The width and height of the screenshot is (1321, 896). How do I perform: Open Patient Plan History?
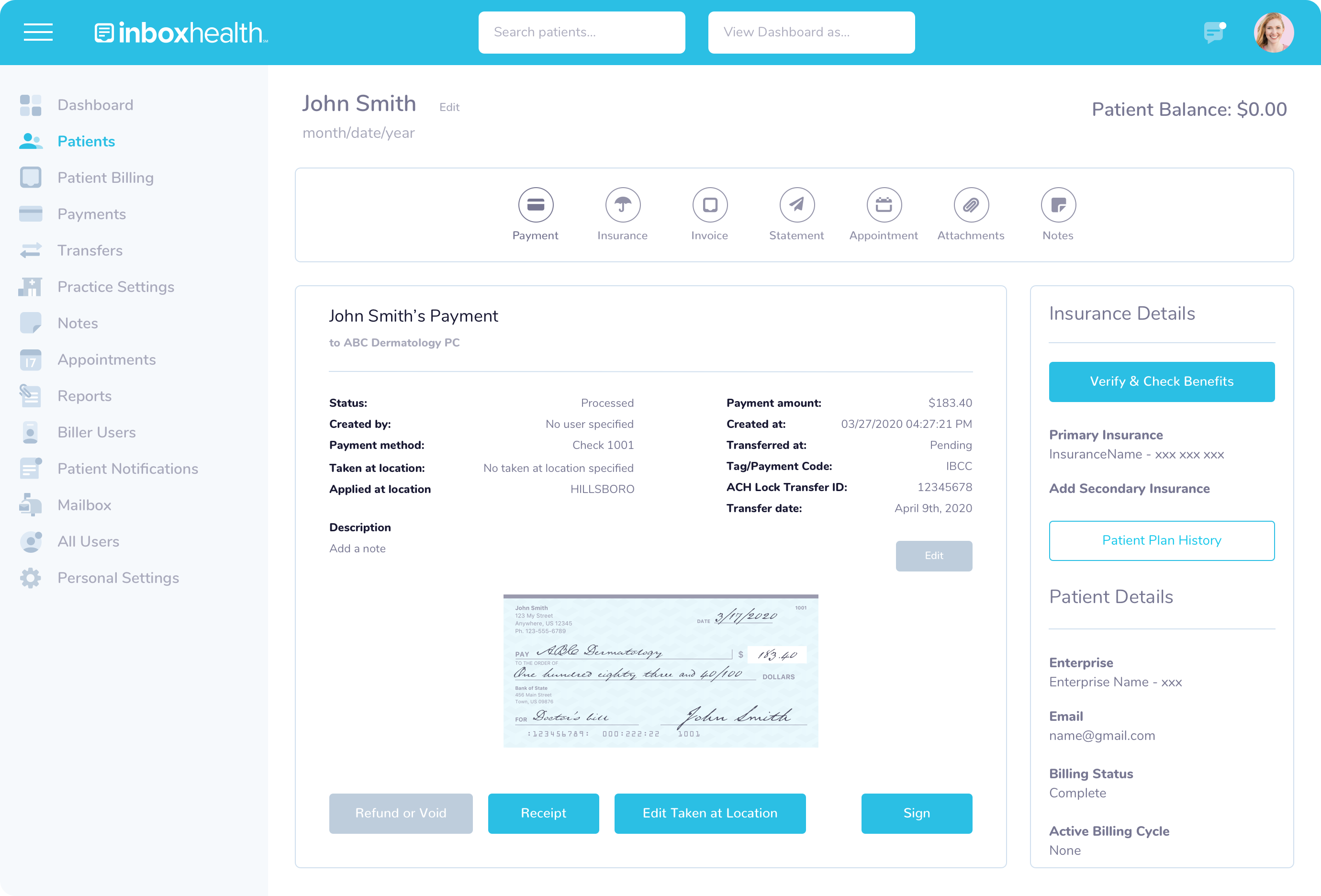pos(1161,540)
